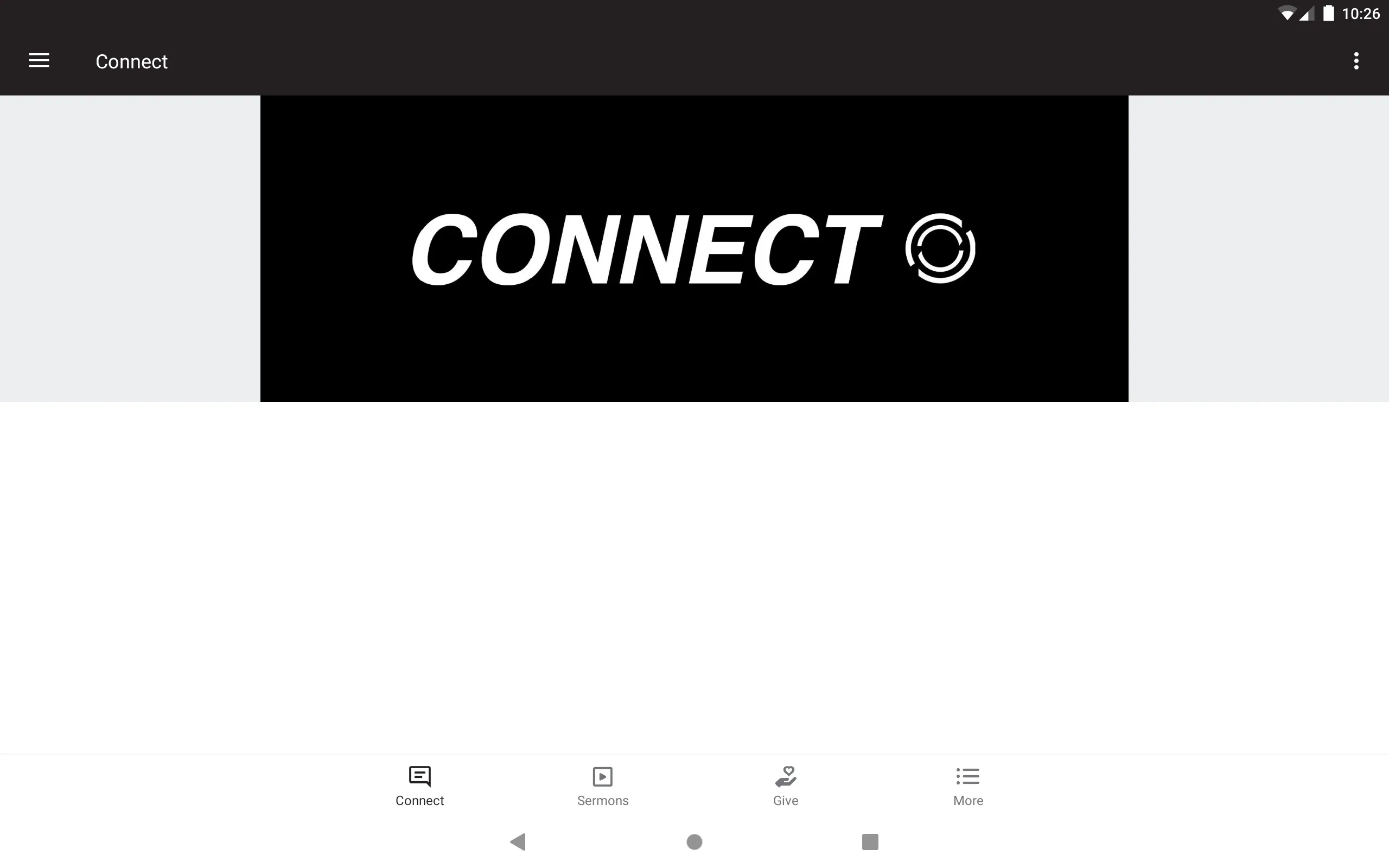
Task: Expand the More options menu
Action: 1357,61
